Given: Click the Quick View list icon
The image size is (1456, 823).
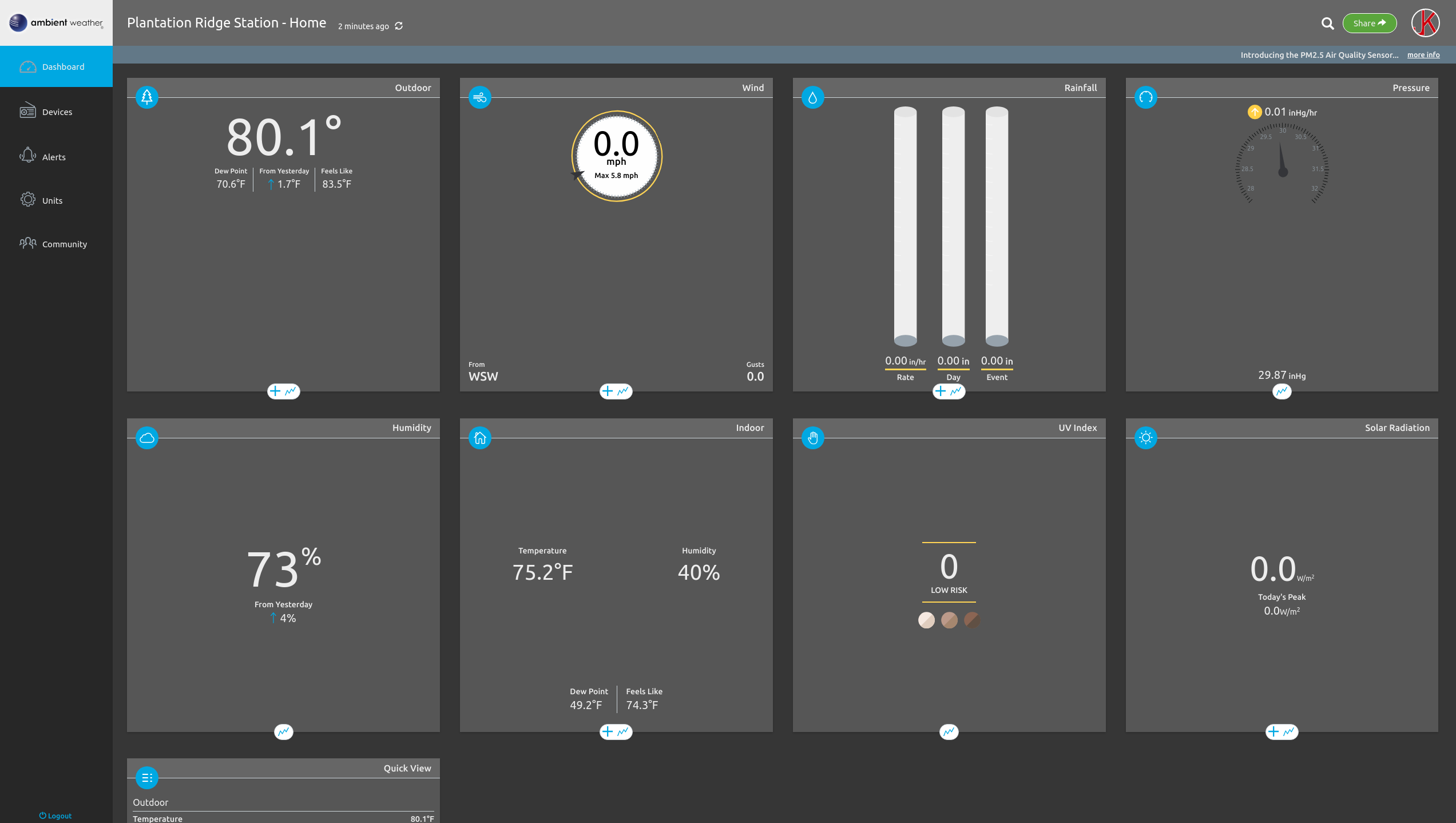Looking at the screenshot, I should [x=147, y=778].
